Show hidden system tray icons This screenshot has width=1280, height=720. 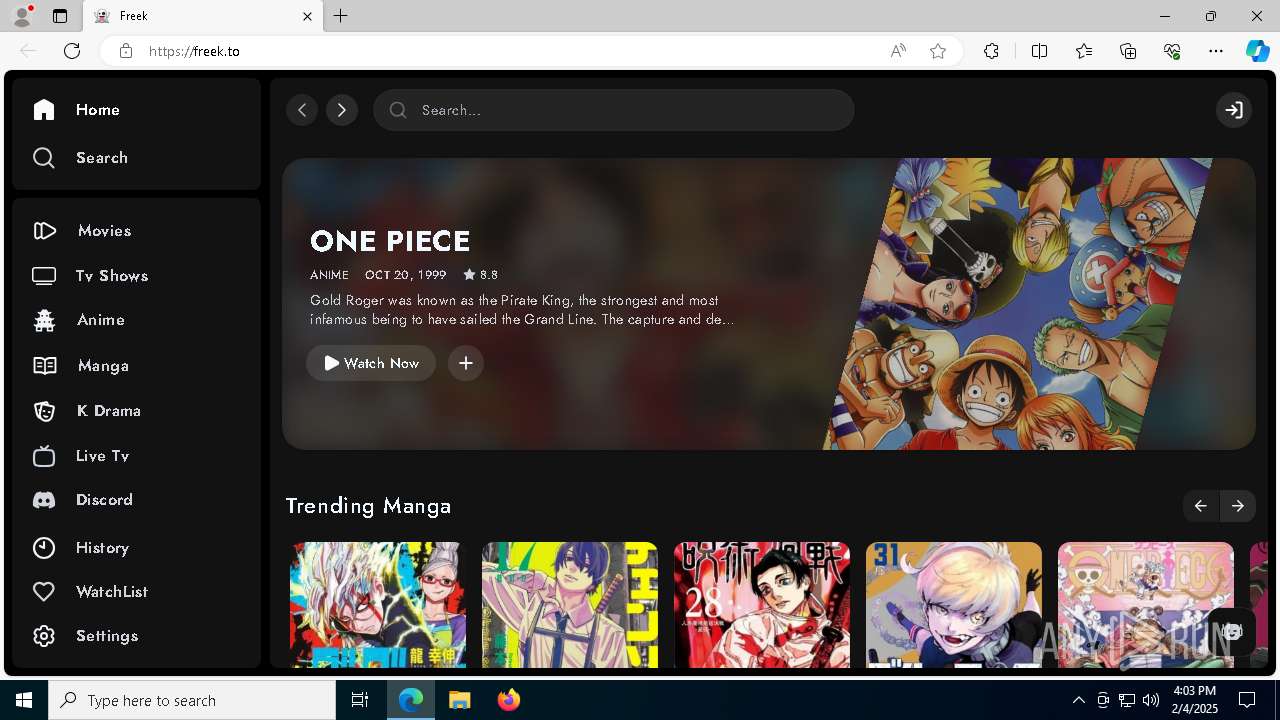(x=1078, y=700)
